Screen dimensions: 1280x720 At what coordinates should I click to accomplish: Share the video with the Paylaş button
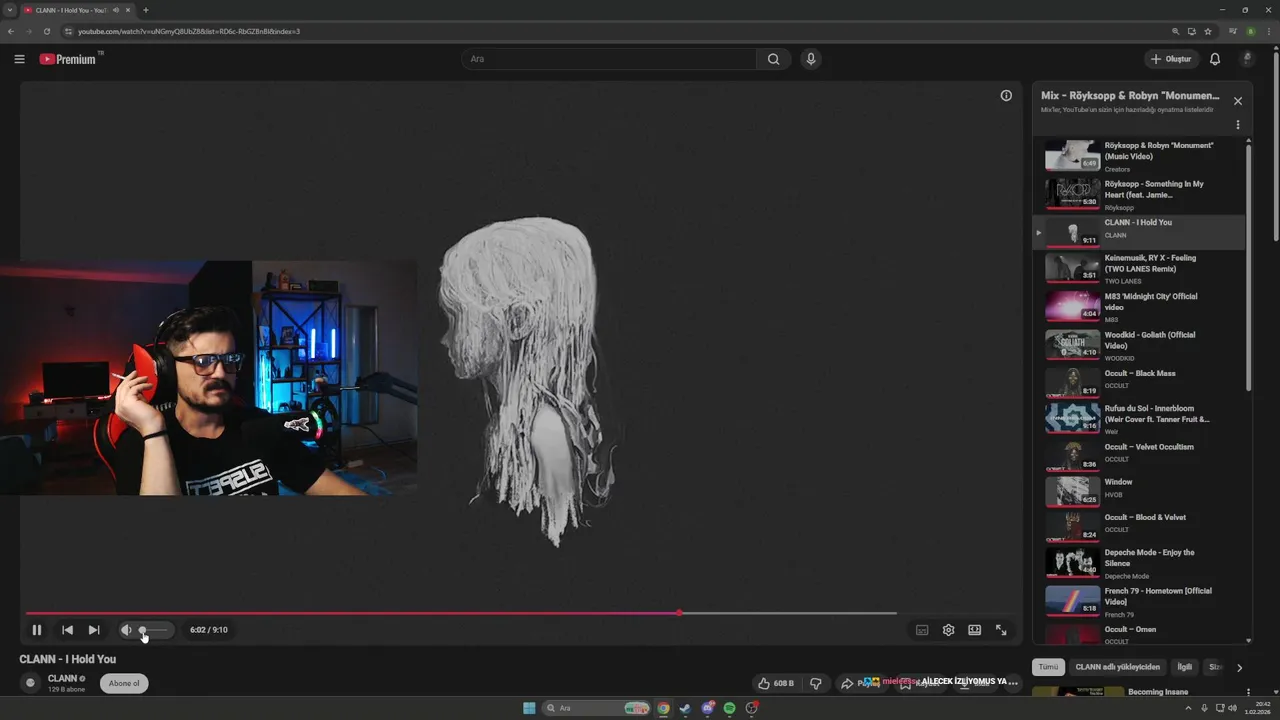click(860, 683)
